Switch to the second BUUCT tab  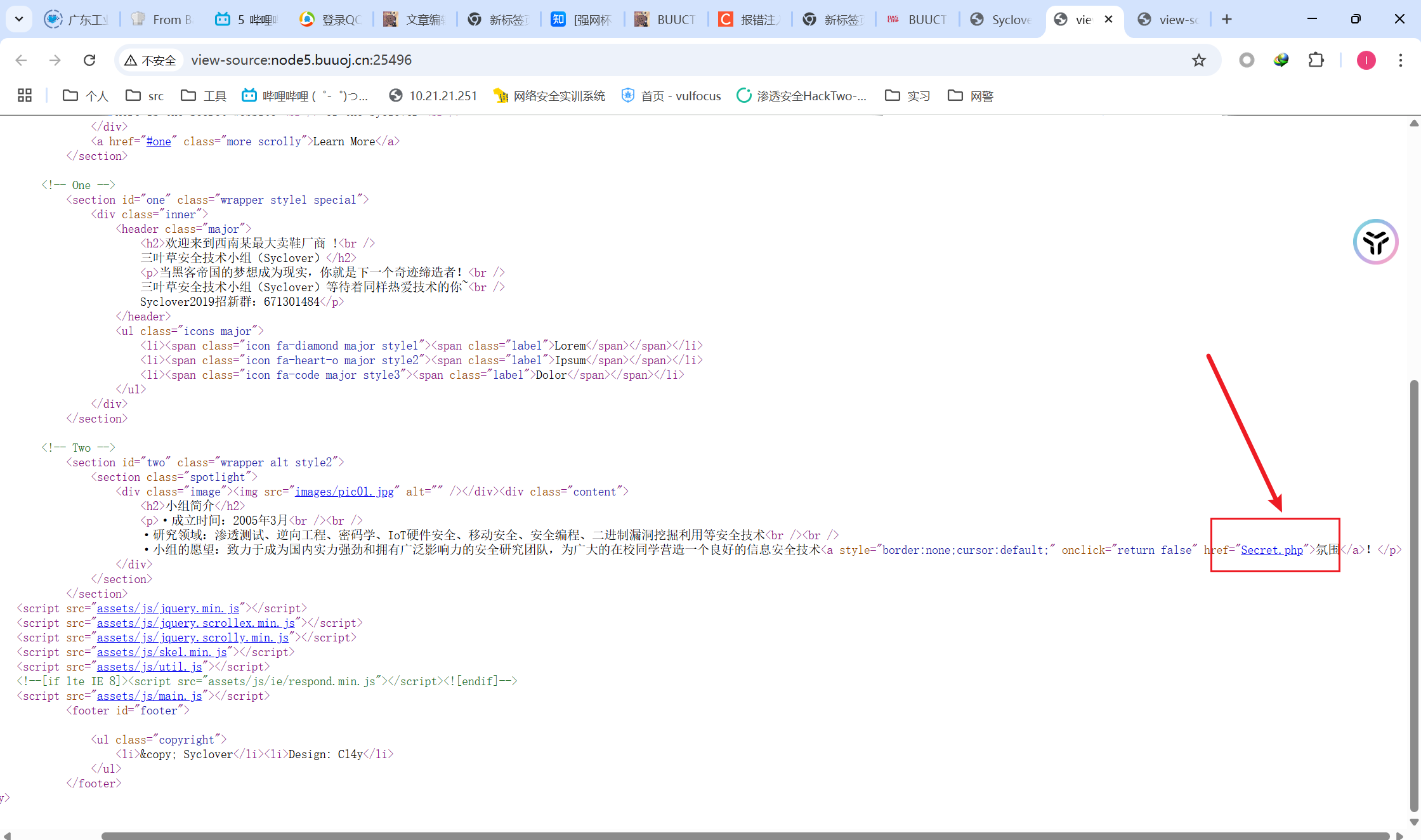[x=916, y=20]
